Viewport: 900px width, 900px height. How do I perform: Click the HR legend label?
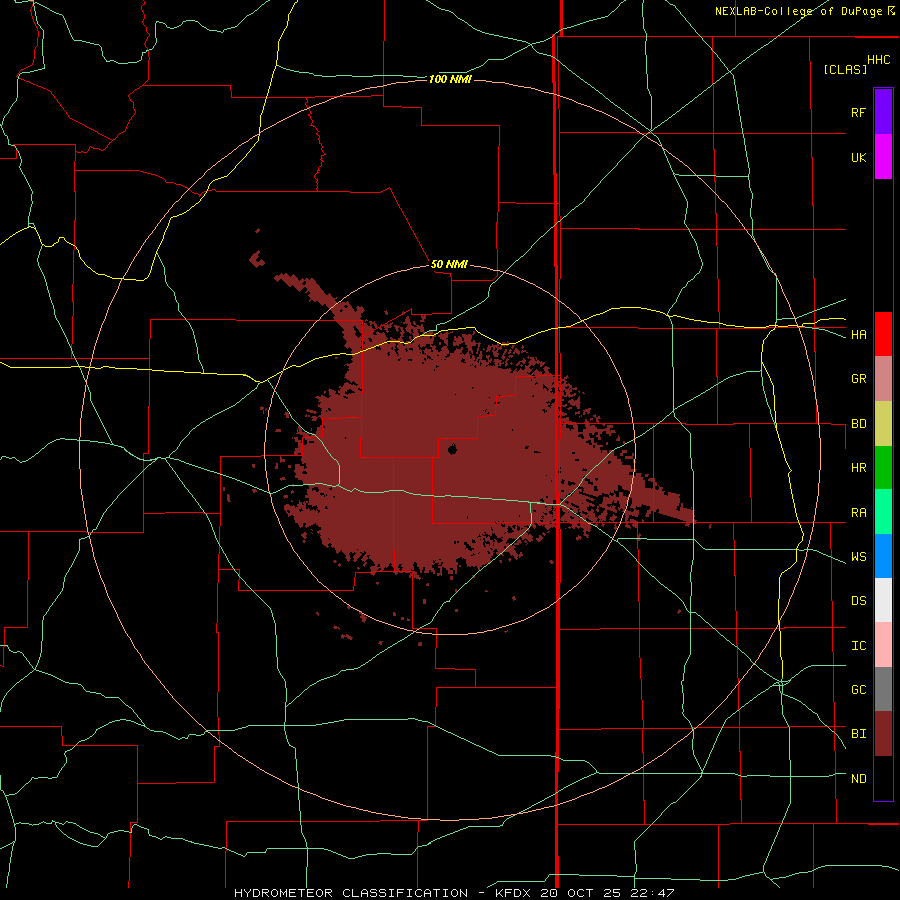pyautogui.click(x=858, y=468)
